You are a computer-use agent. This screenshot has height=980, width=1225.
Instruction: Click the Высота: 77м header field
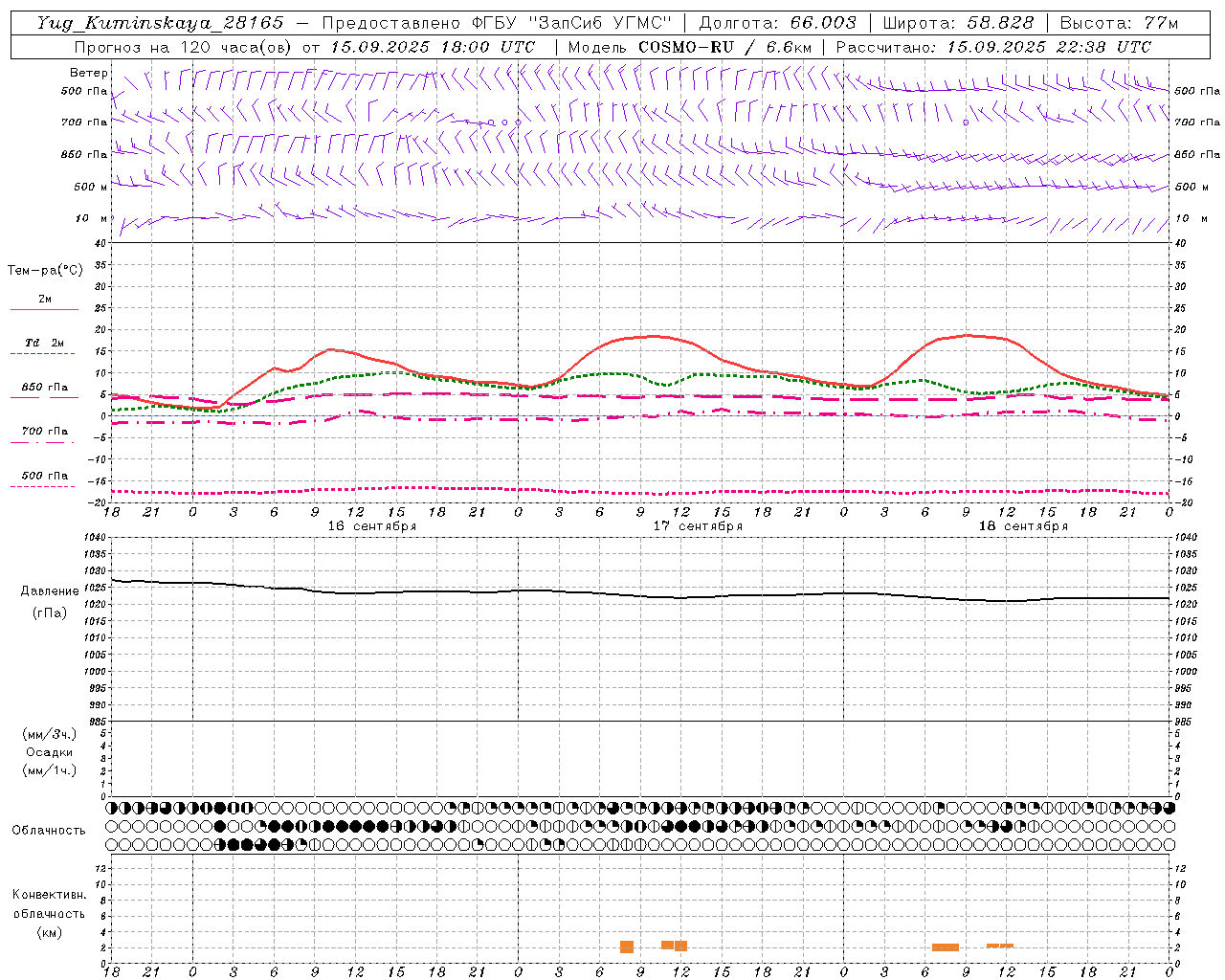tap(1119, 23)
